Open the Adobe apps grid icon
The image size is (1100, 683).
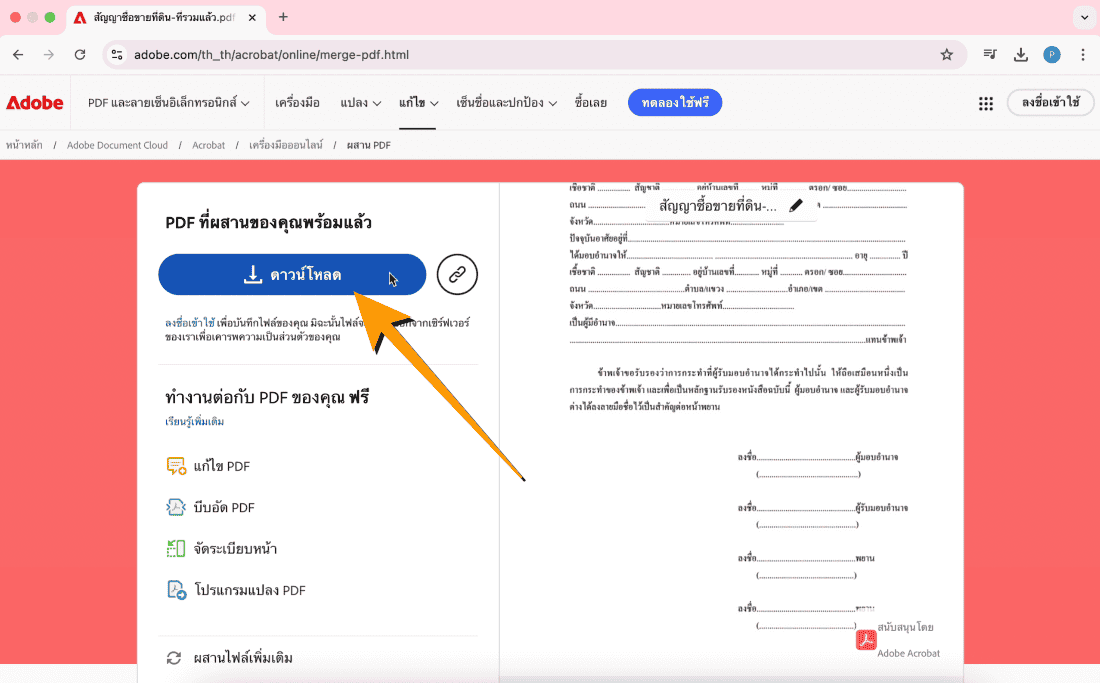click(985, 103)
